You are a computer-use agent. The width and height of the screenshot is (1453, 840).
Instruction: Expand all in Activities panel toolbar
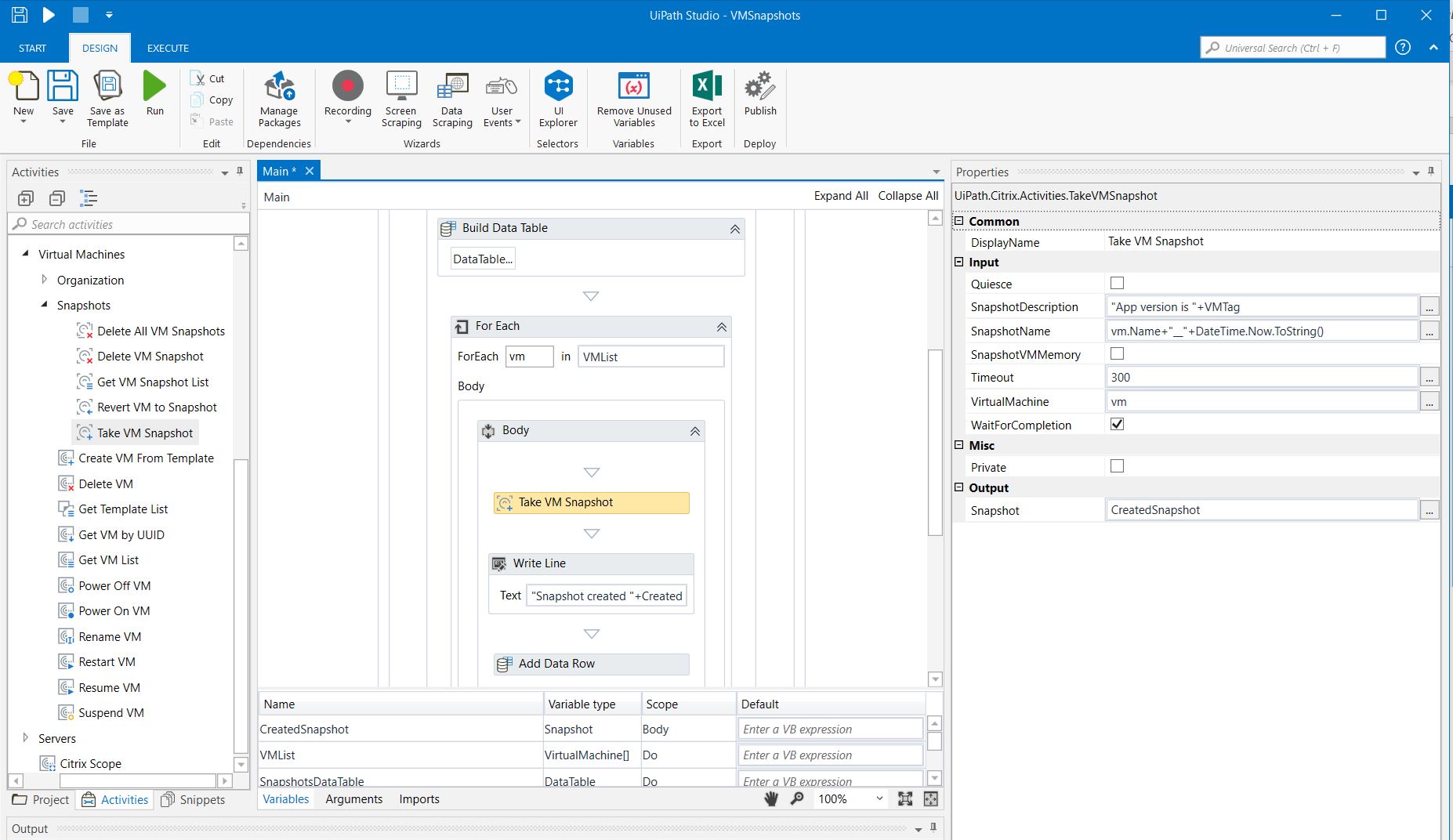(x=26, y=198)
